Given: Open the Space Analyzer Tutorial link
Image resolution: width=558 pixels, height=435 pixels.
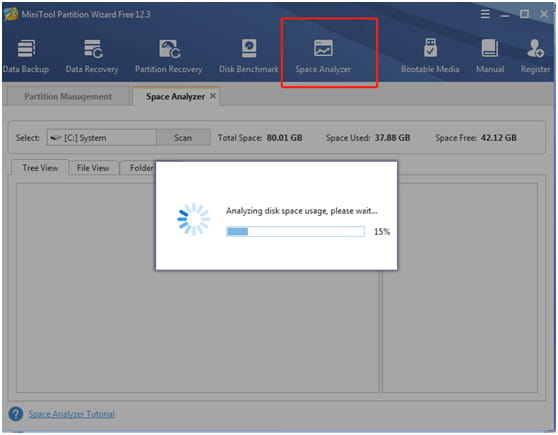Looking at the screenshot, I should (x=72, y=414).
